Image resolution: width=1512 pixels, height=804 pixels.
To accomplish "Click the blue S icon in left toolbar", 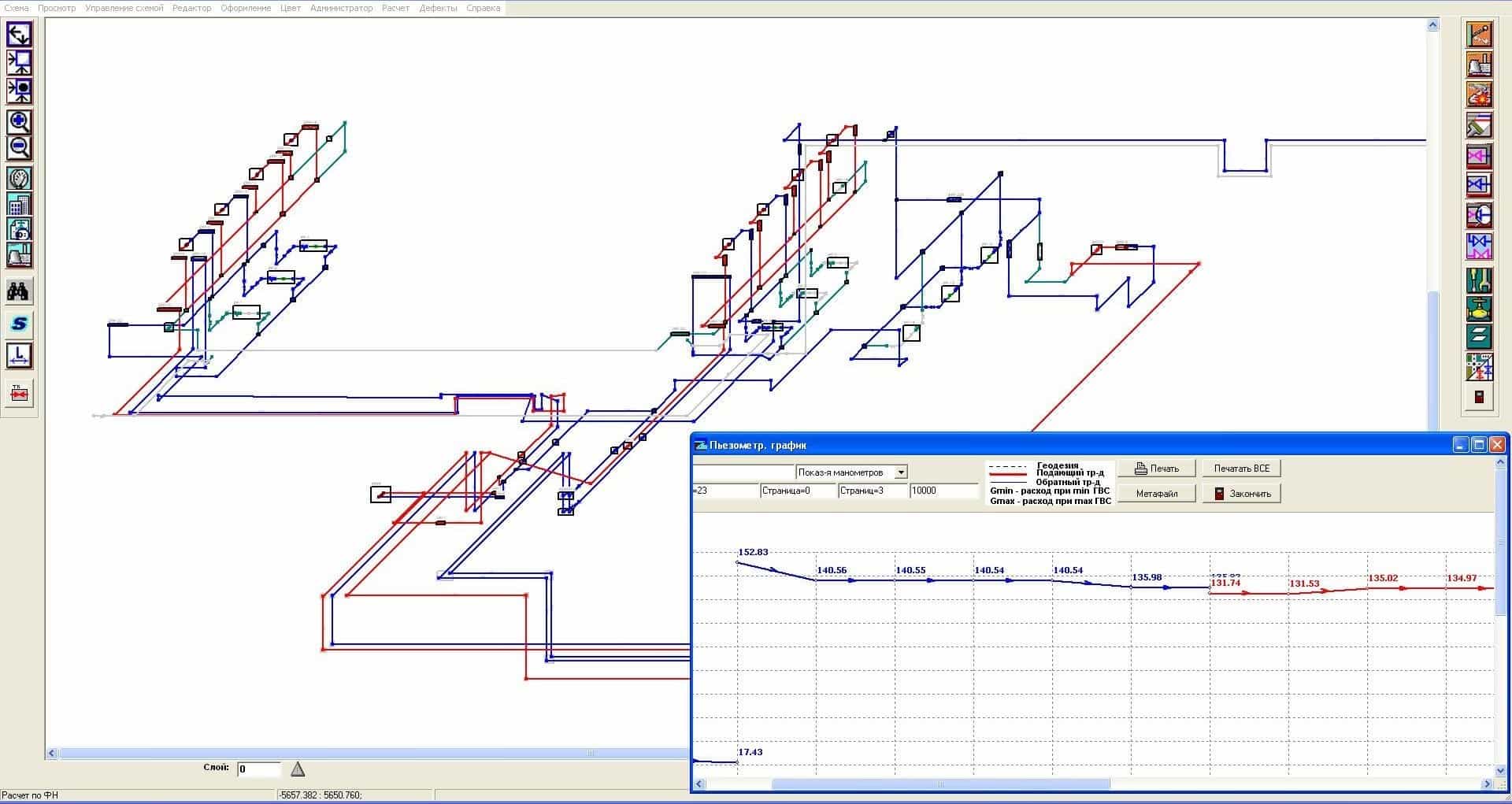I will pos(19,324).
